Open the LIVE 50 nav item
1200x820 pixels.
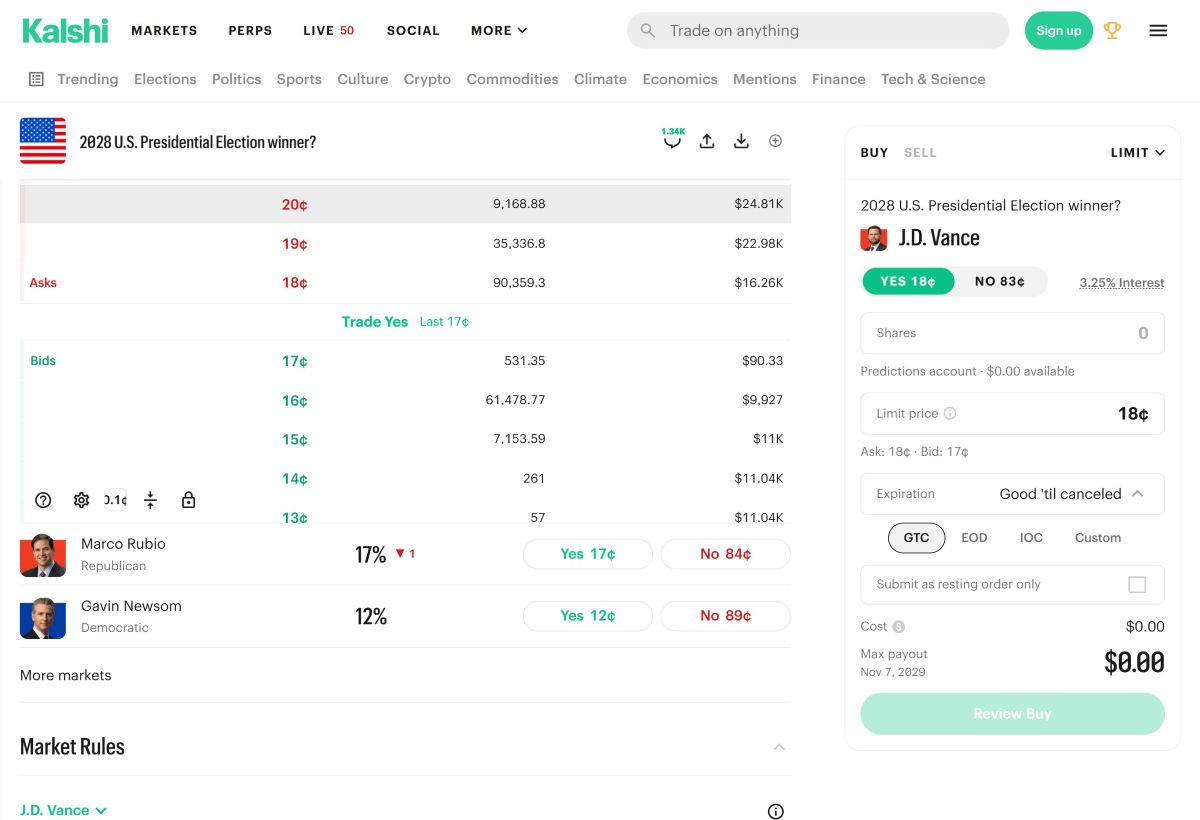329,31
